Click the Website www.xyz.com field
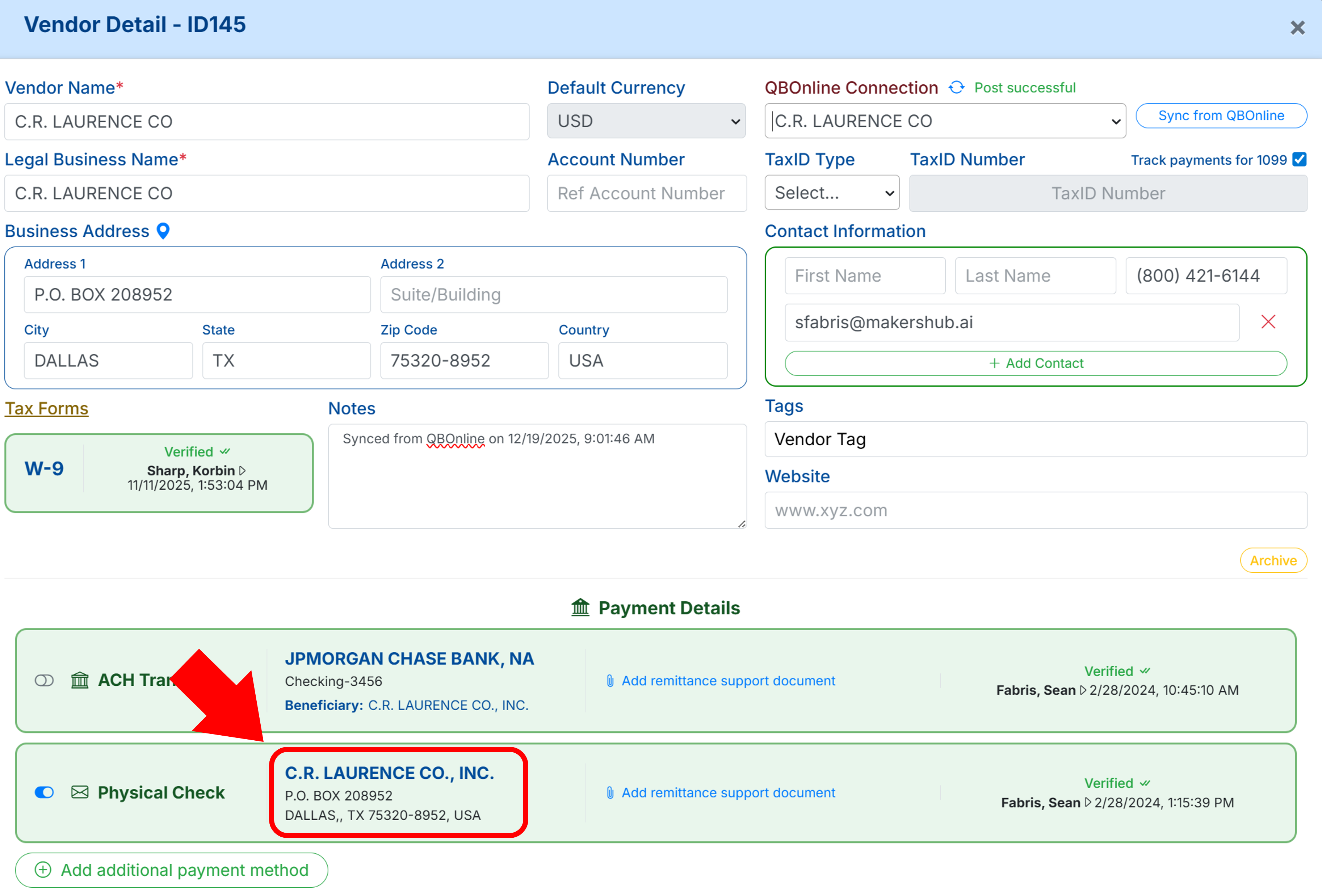The image size is (1322, 896). [1035, 510]
